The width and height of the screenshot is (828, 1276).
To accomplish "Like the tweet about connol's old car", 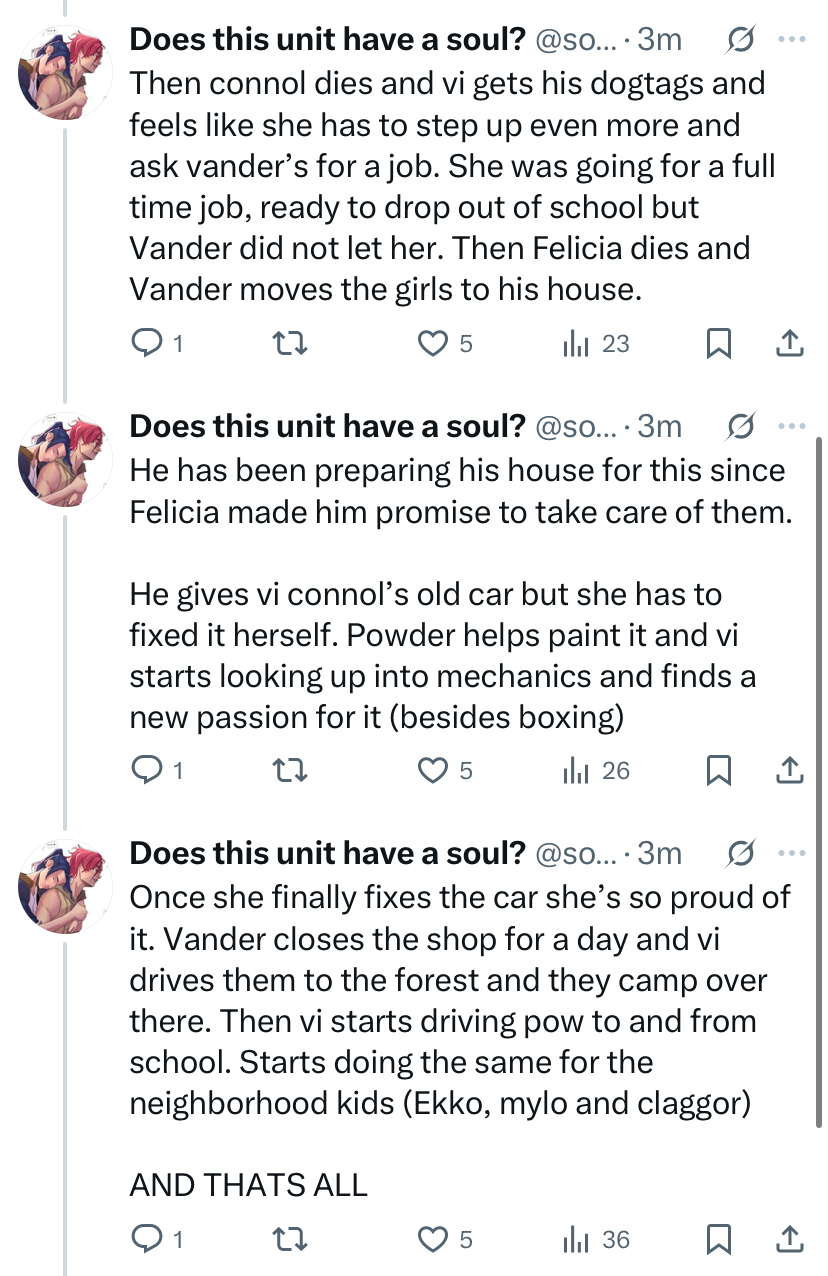I will pyautogui.click(x=431, y=770).
